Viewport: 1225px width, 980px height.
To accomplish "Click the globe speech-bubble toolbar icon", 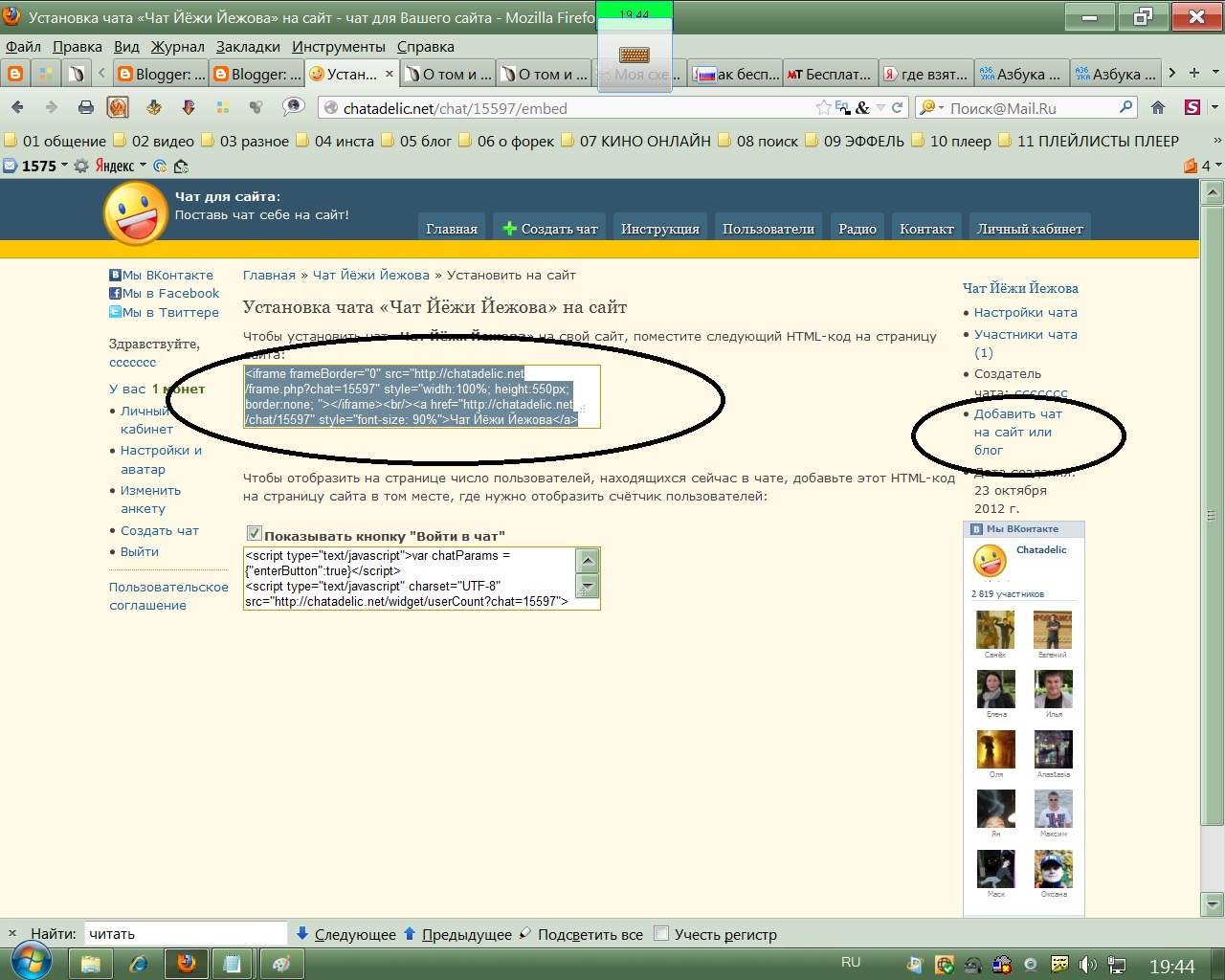I will 293,107.
